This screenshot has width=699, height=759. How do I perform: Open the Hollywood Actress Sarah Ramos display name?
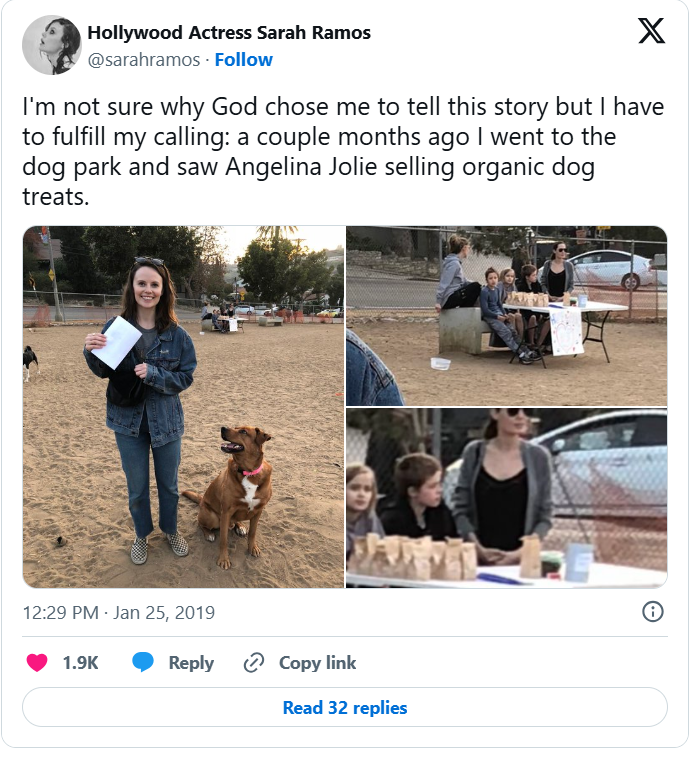[229, 33]
